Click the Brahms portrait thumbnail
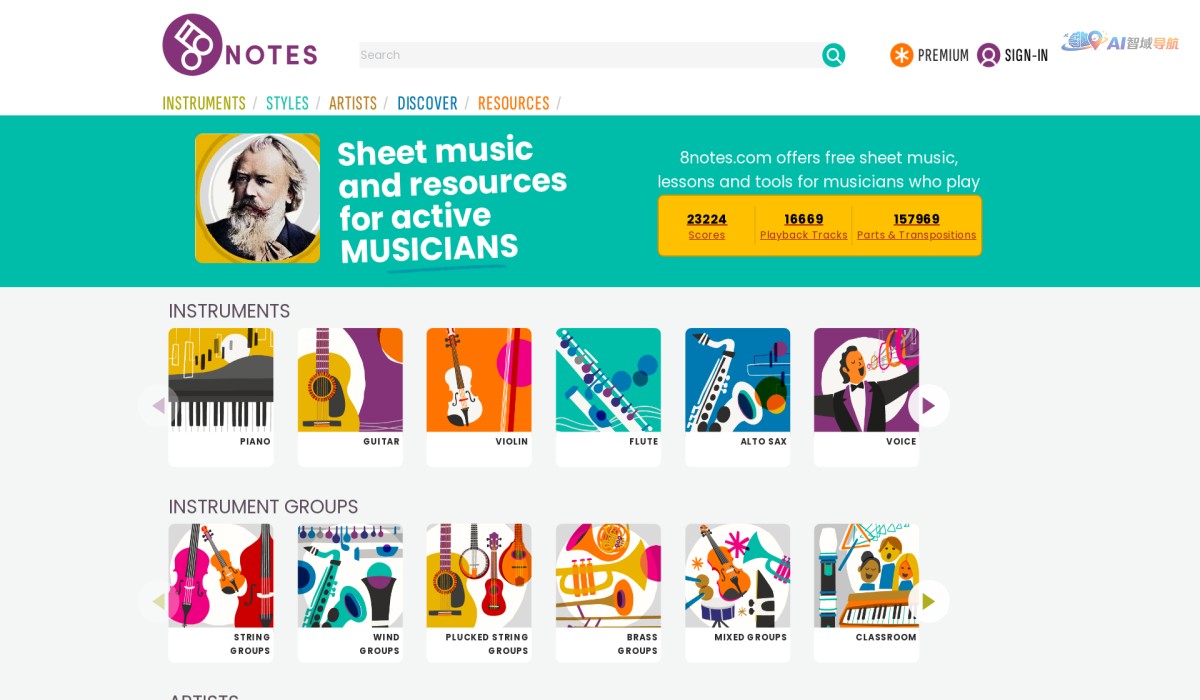The height and width of the screenshot is (700, 1200). [x=258, y=198]
